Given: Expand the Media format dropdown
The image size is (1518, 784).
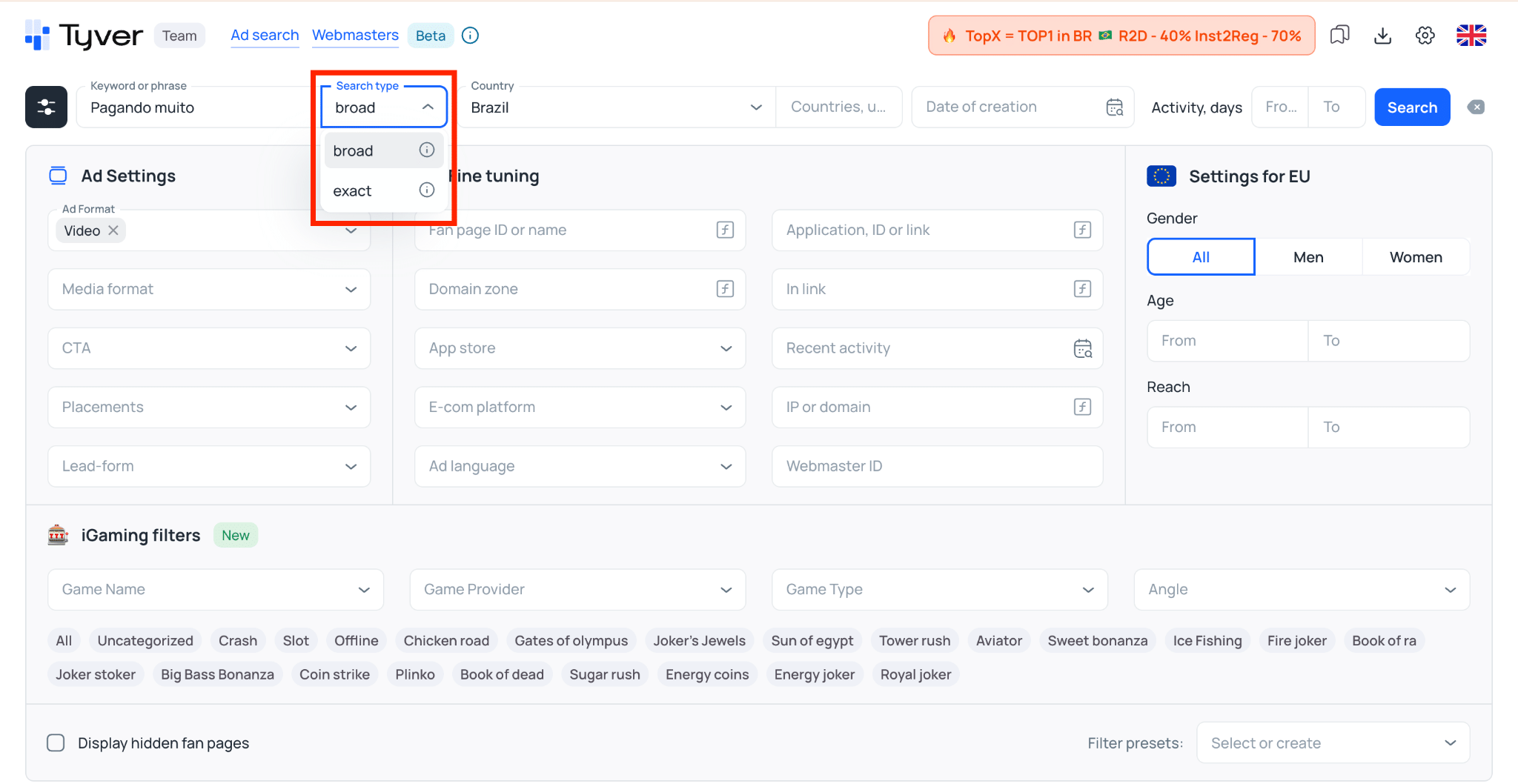Looking at the screenshot, I should click(209, 289).
